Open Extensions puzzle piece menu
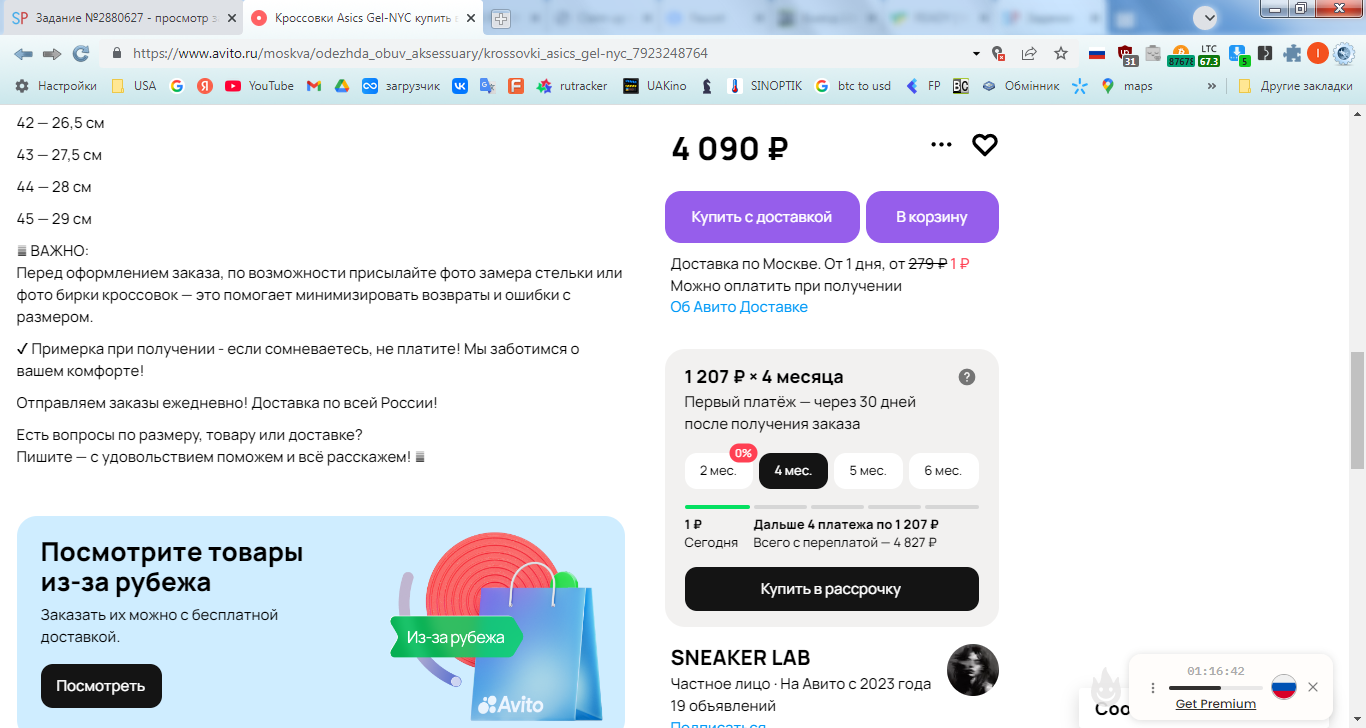Image resolution: width=1366 pixels, height=728 pixels. 1292,53
